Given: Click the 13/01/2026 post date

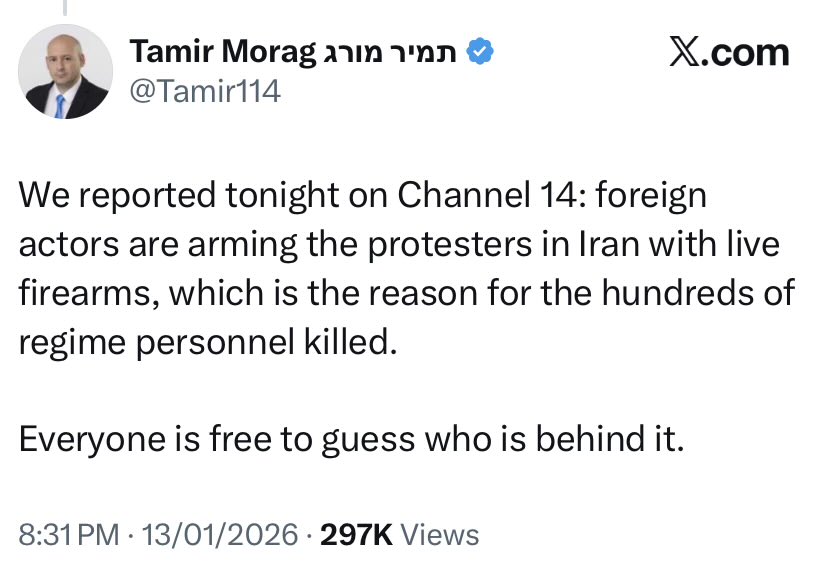Looking at the screenshot, I should [221, 534].
